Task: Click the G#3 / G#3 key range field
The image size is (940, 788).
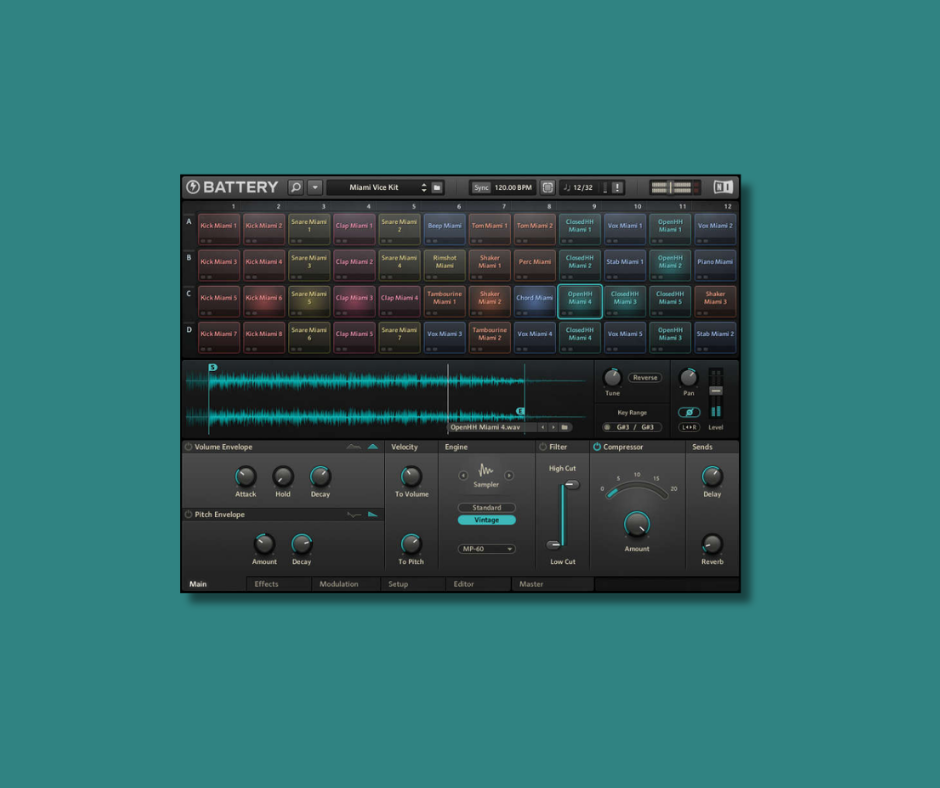Action: pos(635,428)
